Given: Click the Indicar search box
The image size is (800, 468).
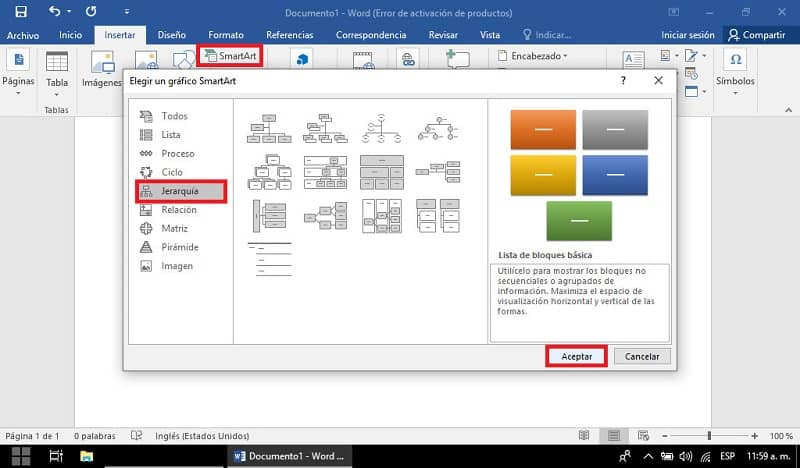Looking at the screenshot, I should 547,35.
